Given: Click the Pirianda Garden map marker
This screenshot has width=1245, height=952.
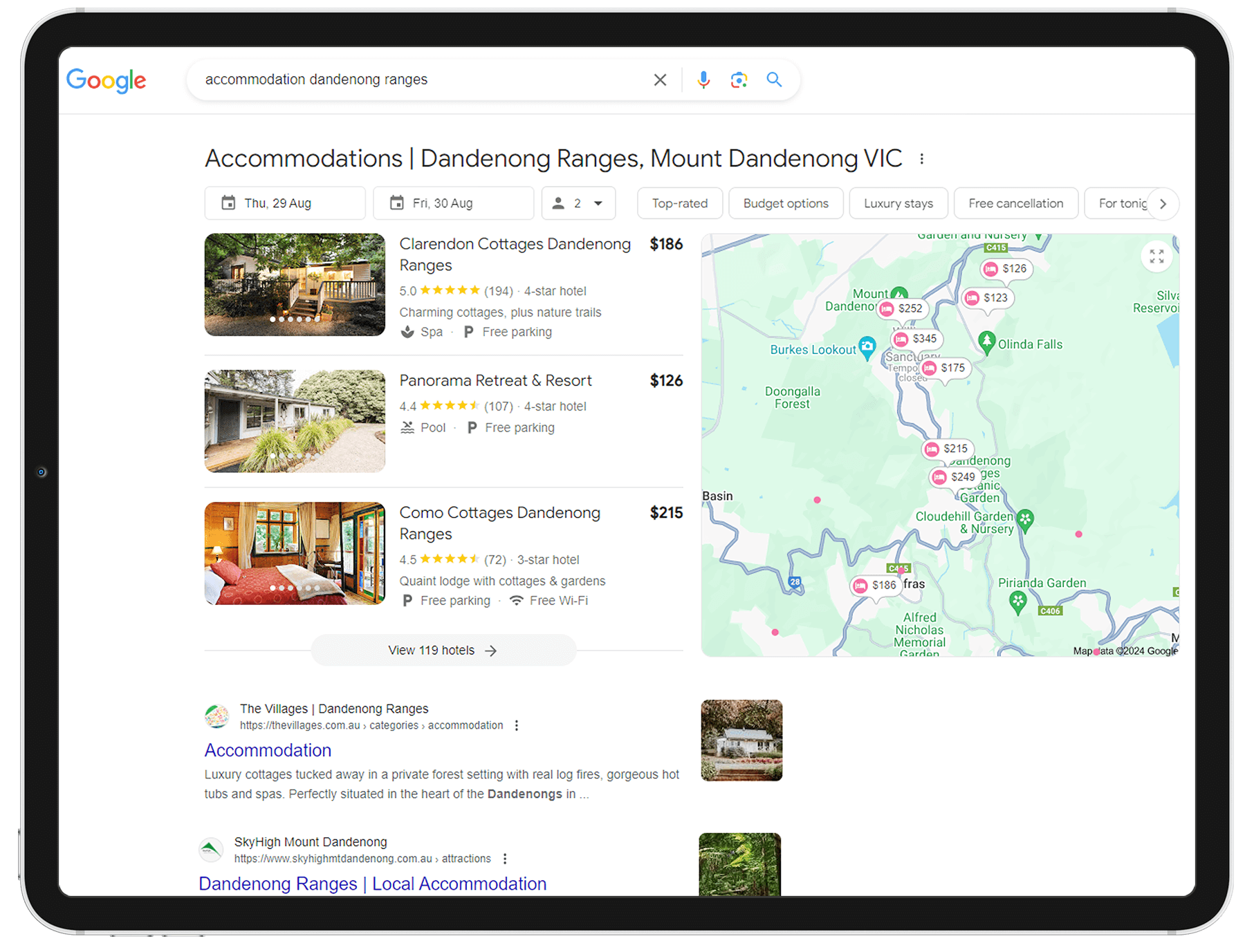Looking at the screenshot, I should (x=1017, y=601).
